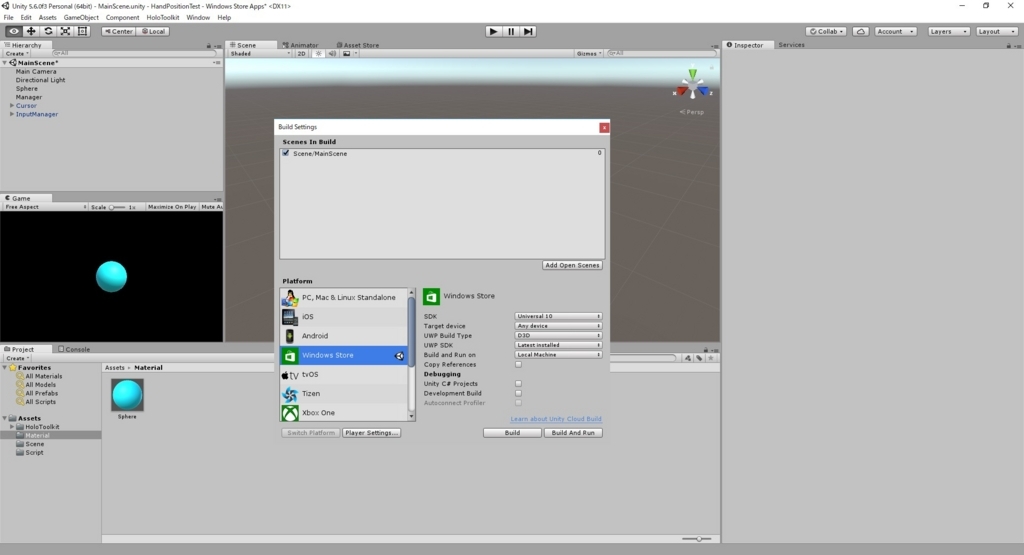Expand HoloToolkit folder
This screenshot has width=1024, height=555.
pyautogui.click(x=12, y=426)
